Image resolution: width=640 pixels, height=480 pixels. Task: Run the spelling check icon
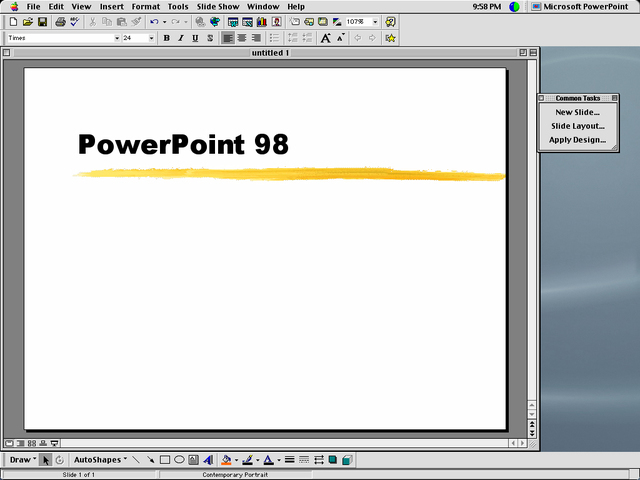click(x=75, y=22)
